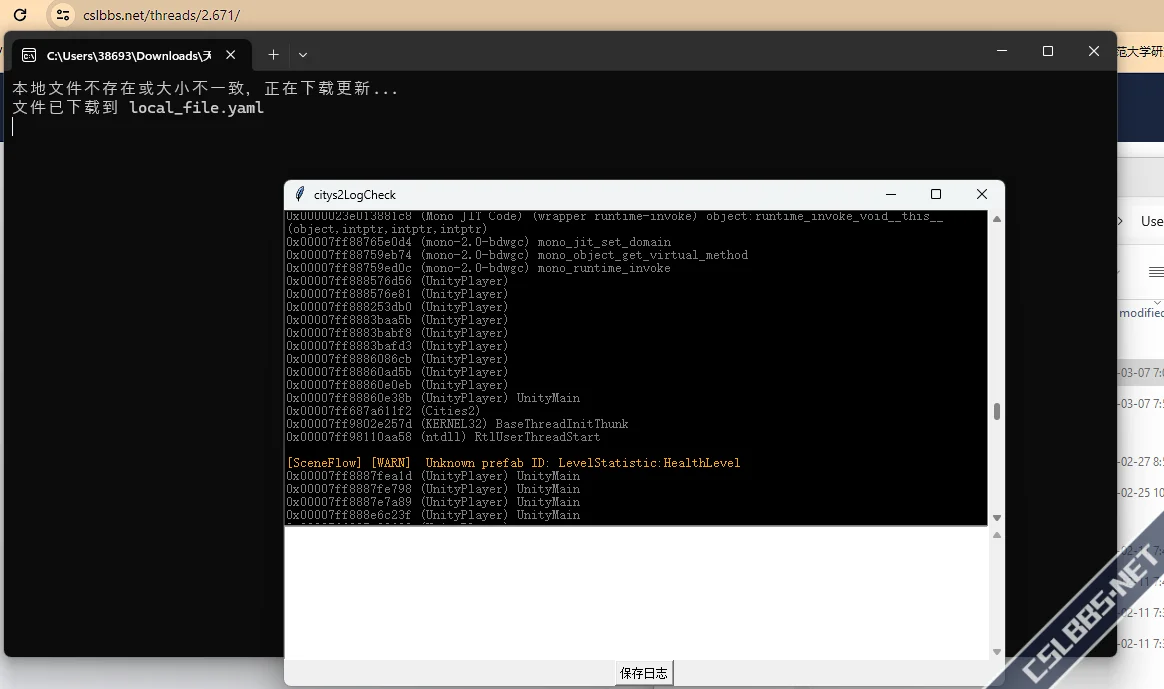The width and height of the screenshot is (1164, 689).
Task: Click the citys2LogCheck feather icon
Action: point(299,195)
